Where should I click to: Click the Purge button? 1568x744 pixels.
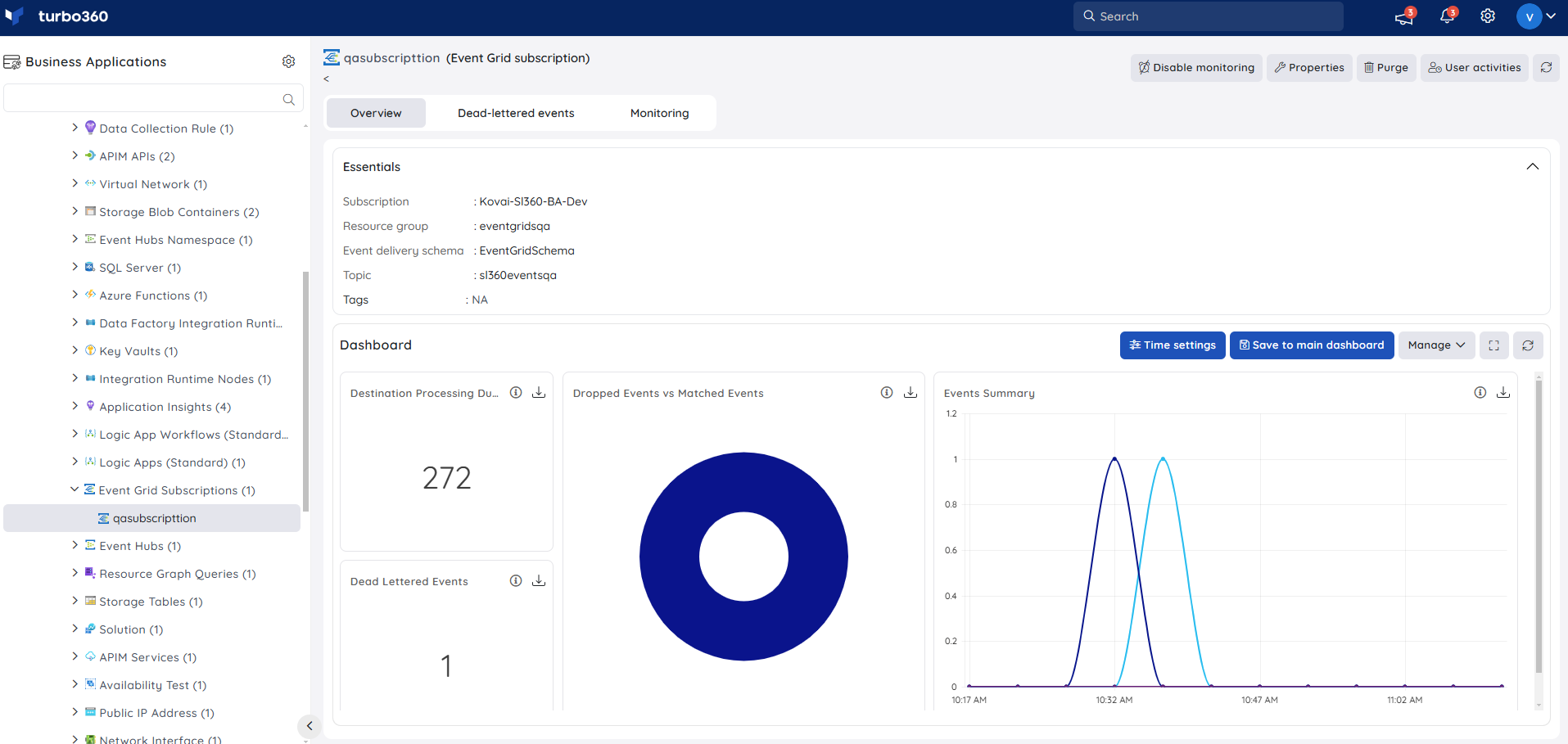tap(1386, 68)
